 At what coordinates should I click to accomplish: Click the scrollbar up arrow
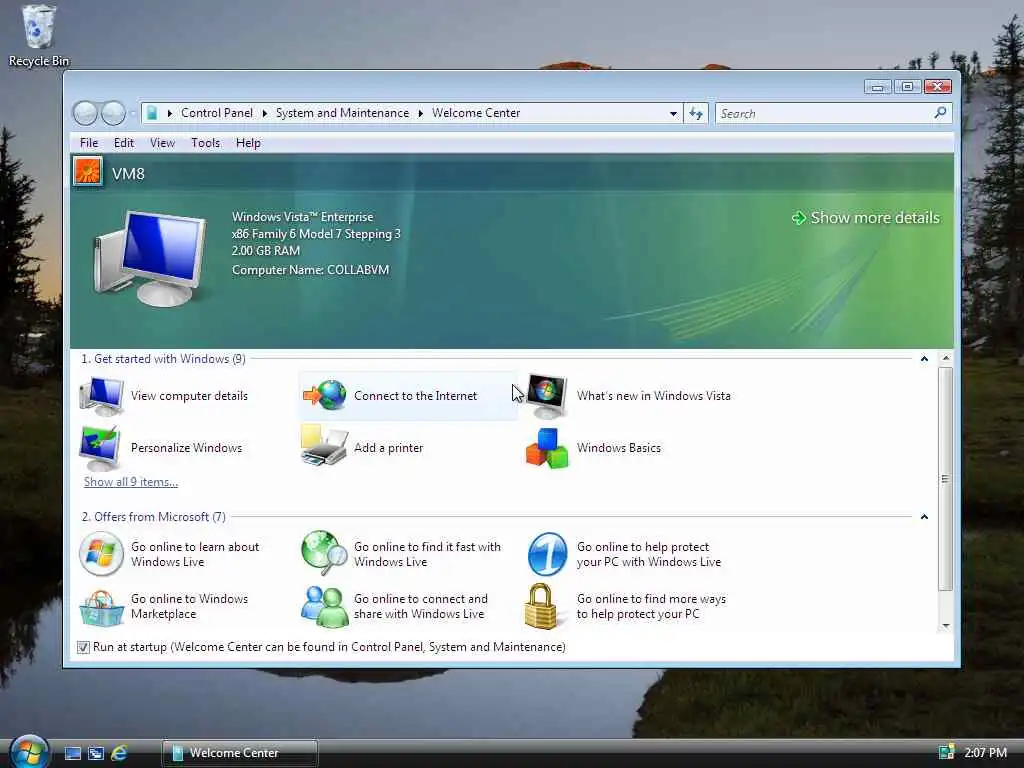coord(945,359)
